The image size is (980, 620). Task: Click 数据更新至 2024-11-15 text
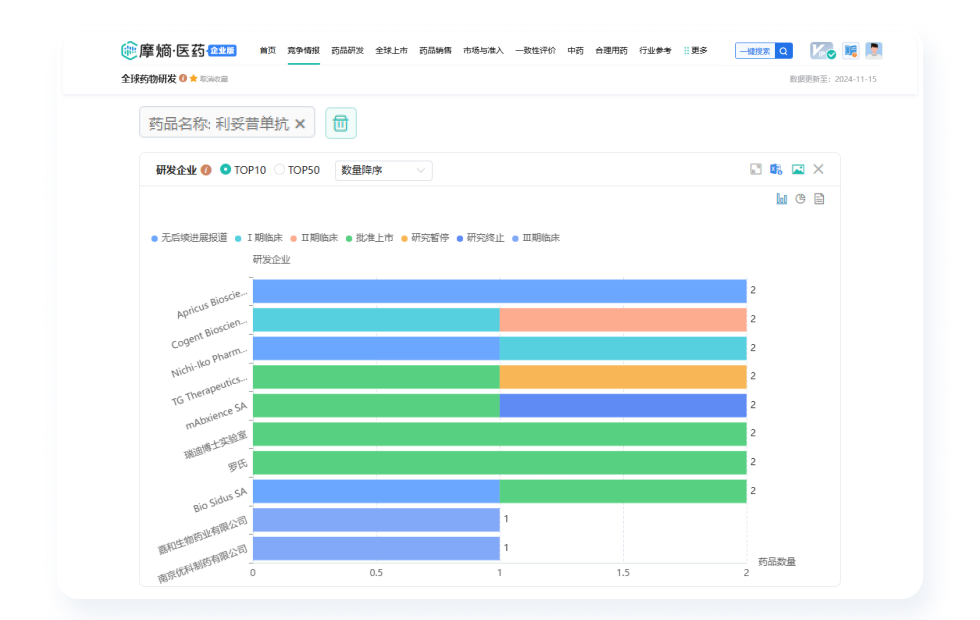pos(833,79)
